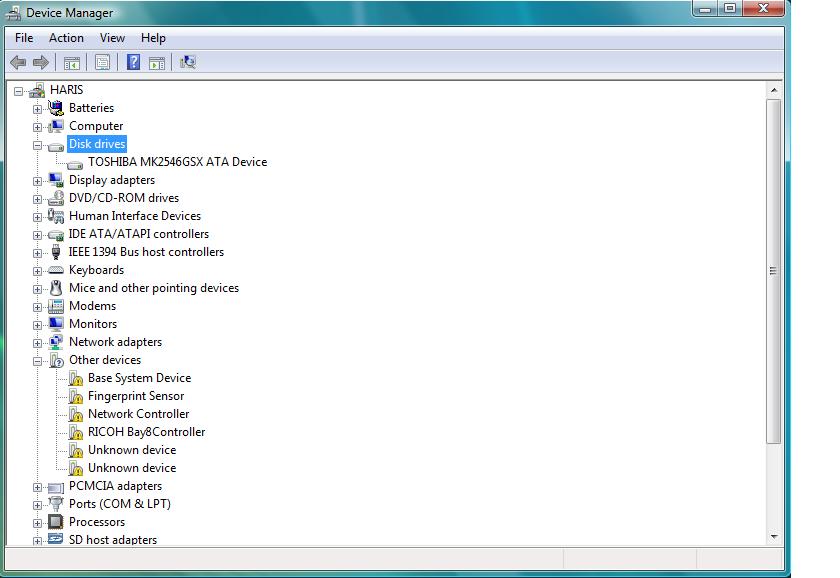Click the DVD/CD-ROM drives icon
The width and height of the screenshot is (840, 578).
[56, 198]
